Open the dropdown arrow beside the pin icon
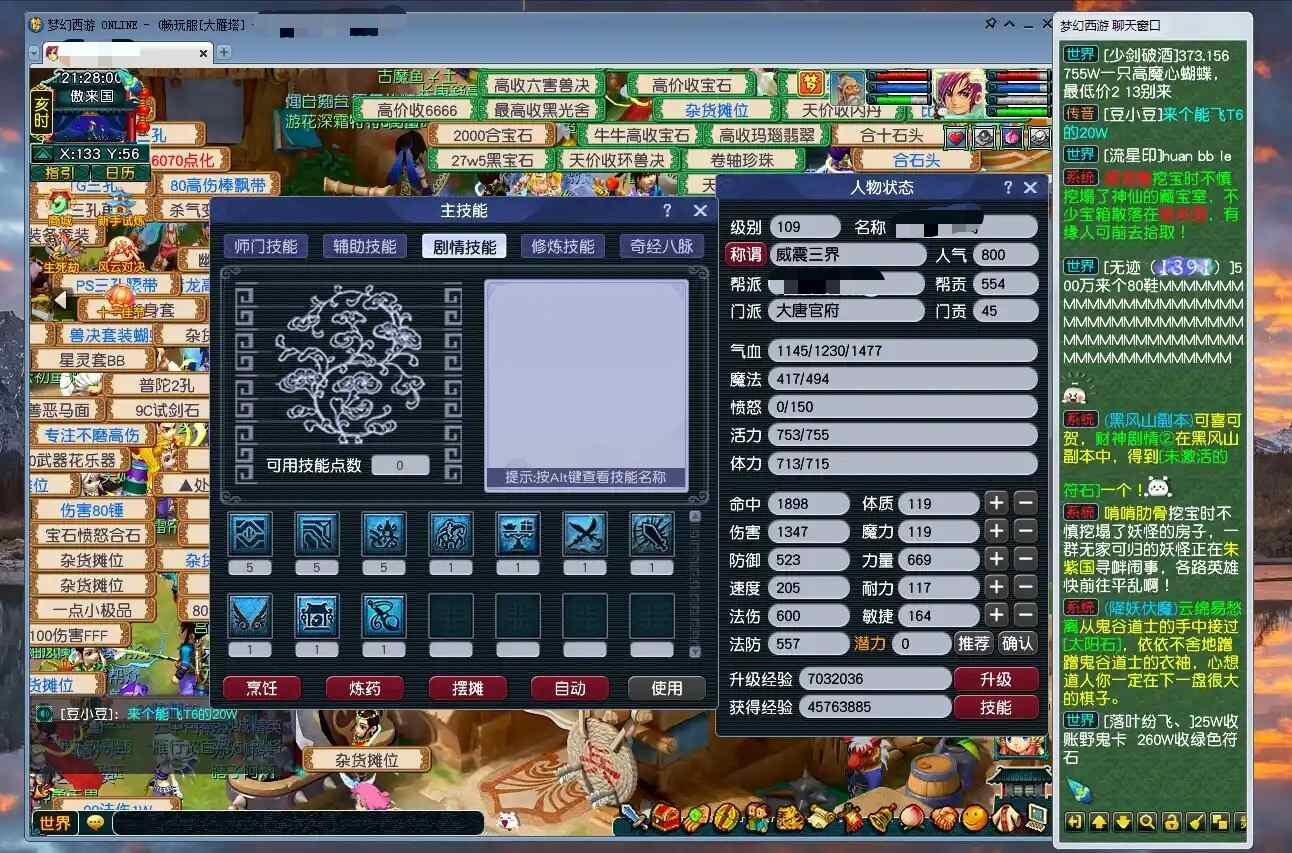 1010,23
